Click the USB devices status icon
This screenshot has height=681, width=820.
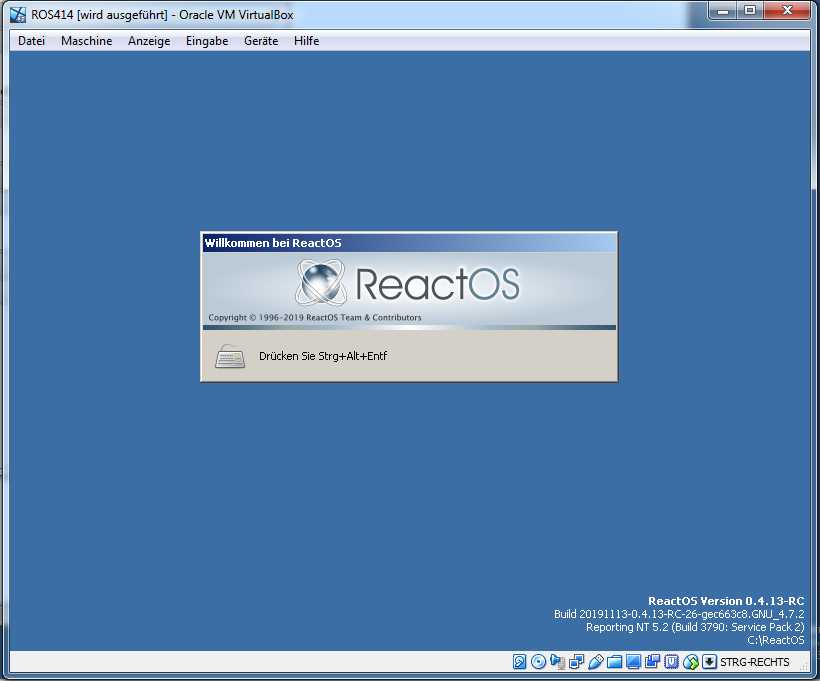596,662
